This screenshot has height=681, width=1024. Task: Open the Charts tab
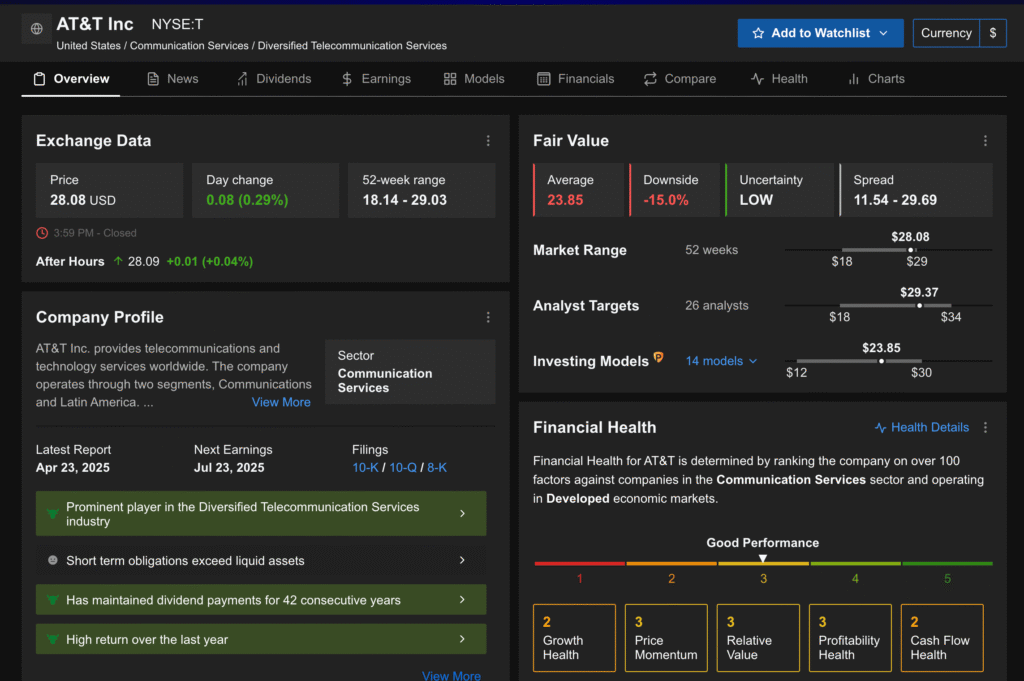[876, 79]
